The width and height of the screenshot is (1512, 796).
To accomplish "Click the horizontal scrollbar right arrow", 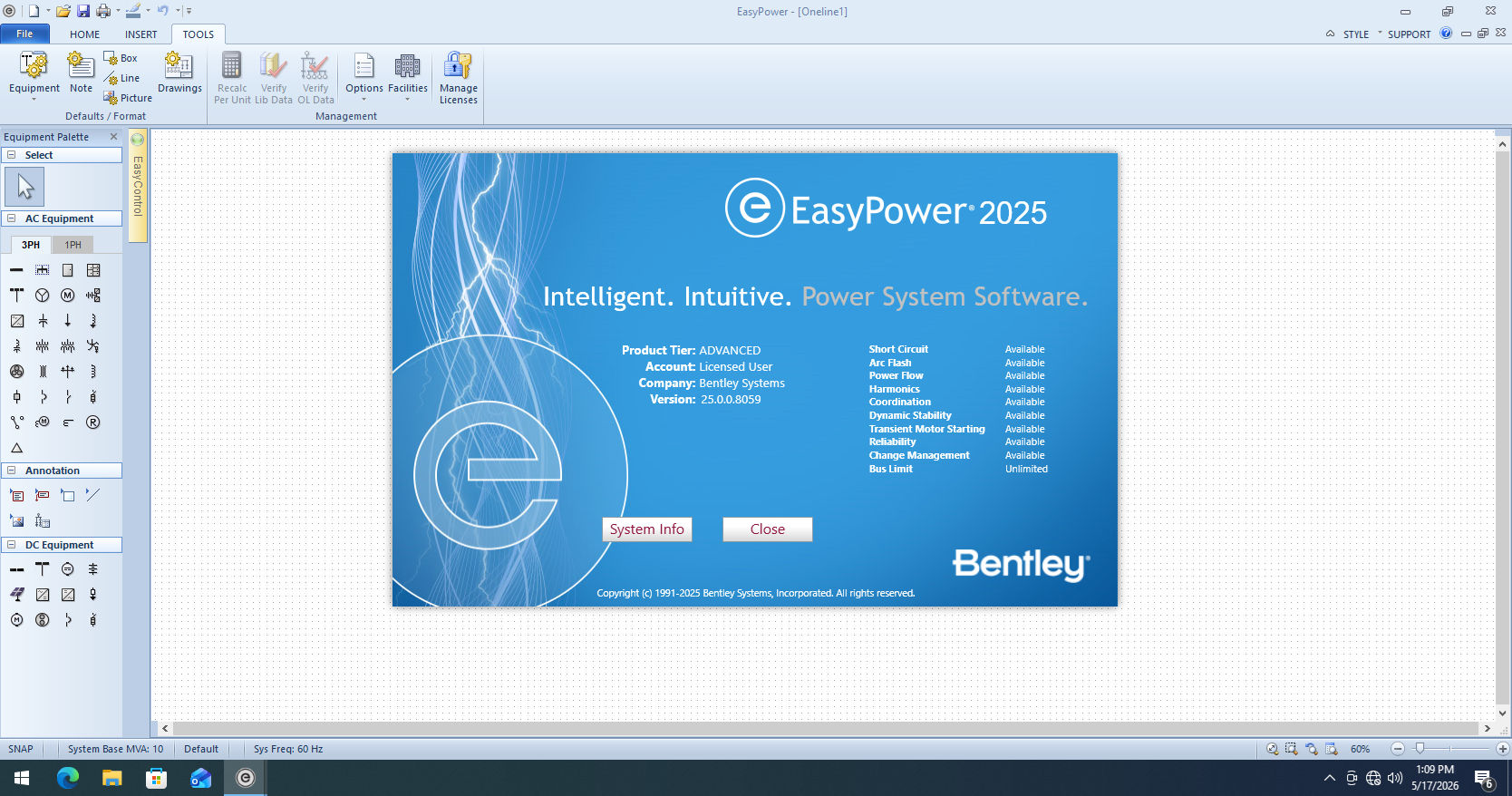I will (1487, 728).
